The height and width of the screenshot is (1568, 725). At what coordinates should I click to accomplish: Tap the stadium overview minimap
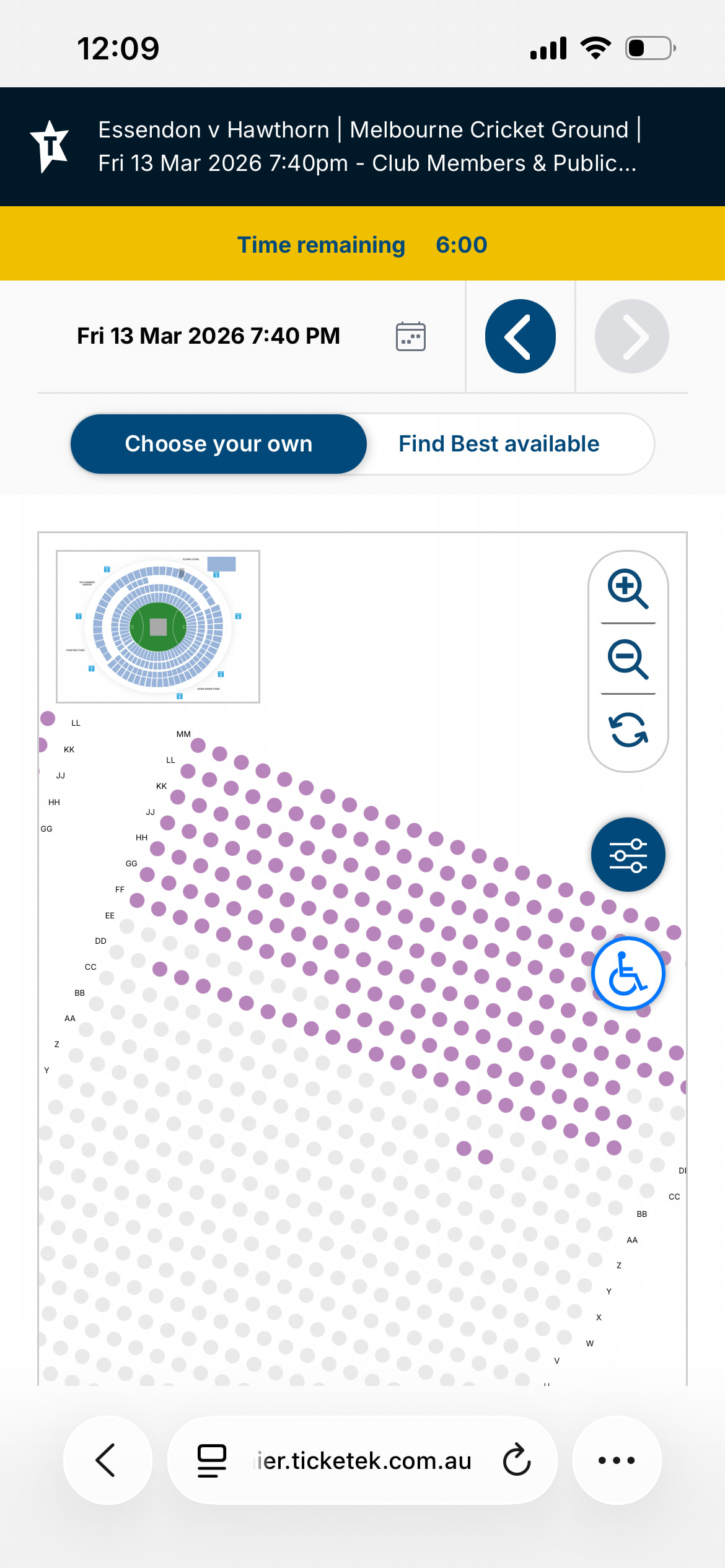158,627
